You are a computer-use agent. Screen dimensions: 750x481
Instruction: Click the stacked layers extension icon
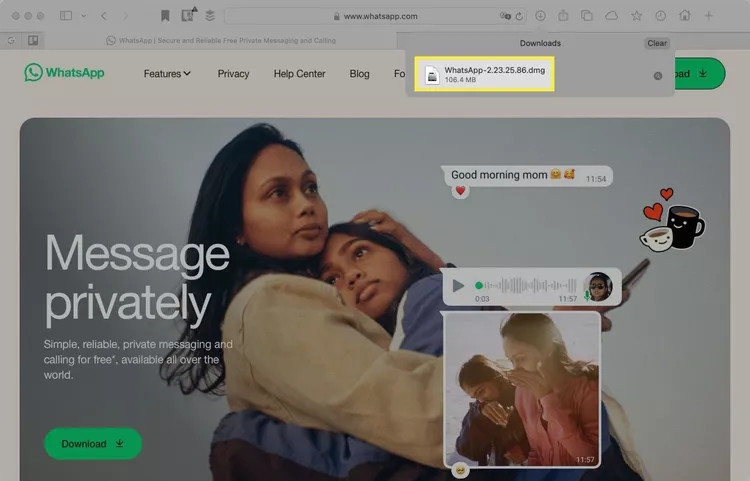click(x=210, y=16)
